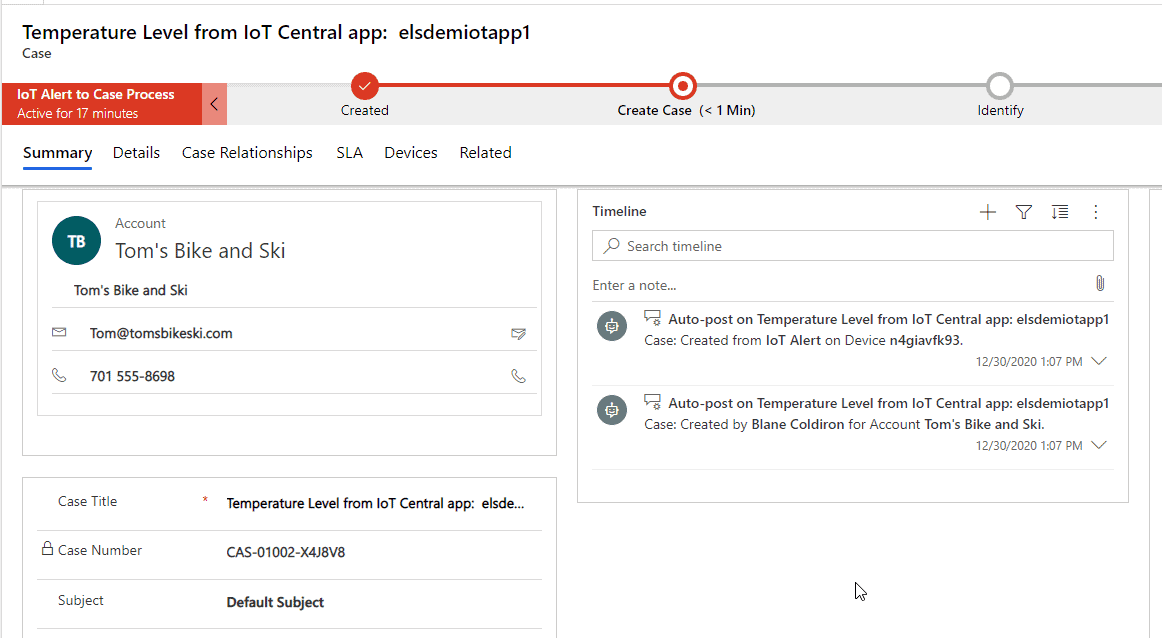This screenshot has width=1162, height=638.
Task: Click the Timeline panel heading
Action: [x=619, y=211]
